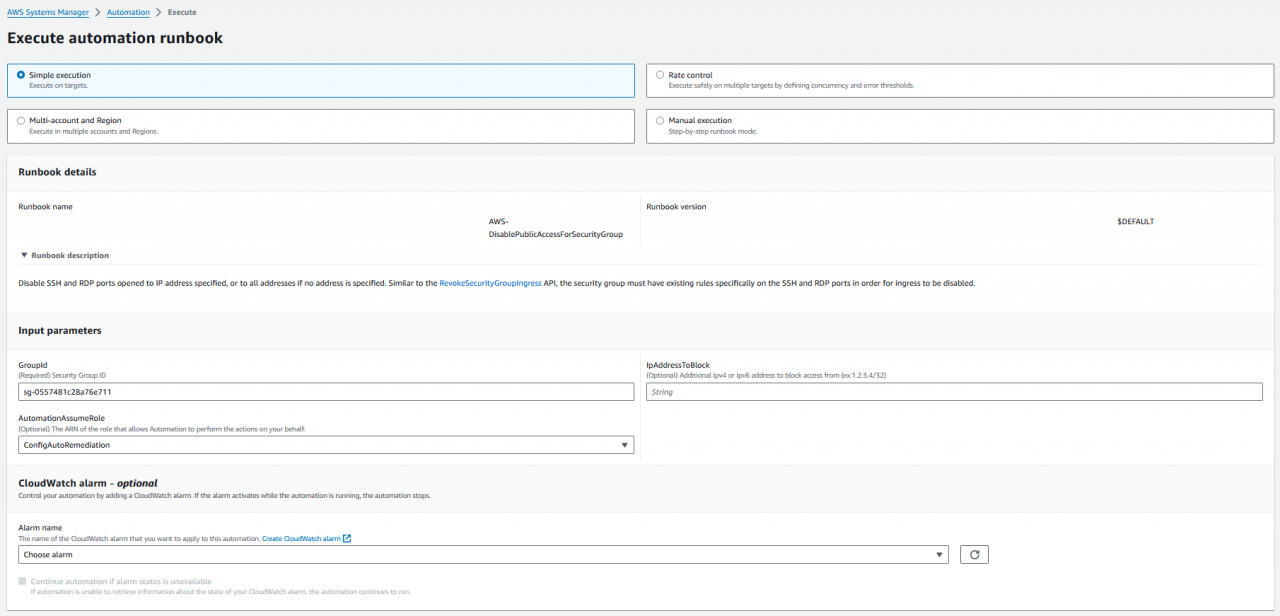The width and height of the screenshot is (1280, 616).
Task: Open the Automation breadcrumb link
Action: (x=127, y=11)
